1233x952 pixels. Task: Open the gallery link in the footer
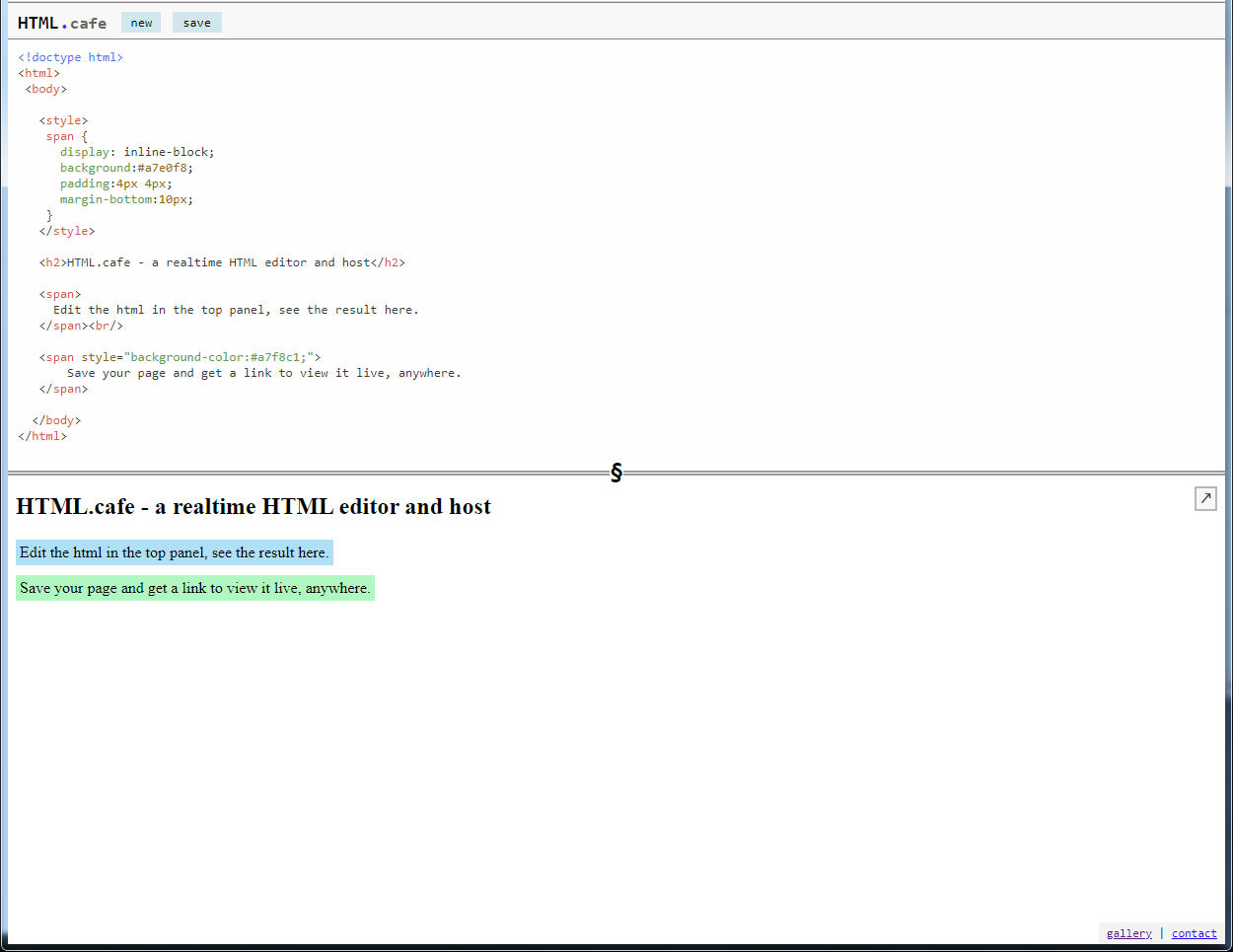(1128, 932)
